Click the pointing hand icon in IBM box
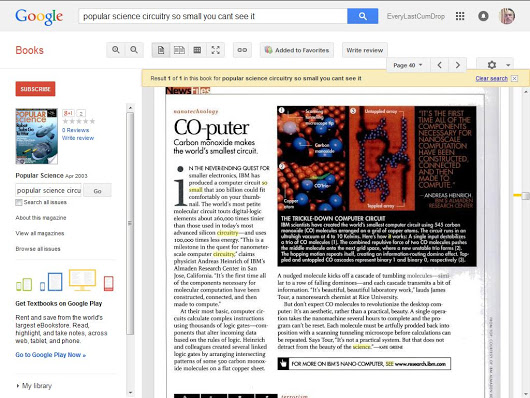Viewport: 530px width, 398px height. tap(283, 364)
